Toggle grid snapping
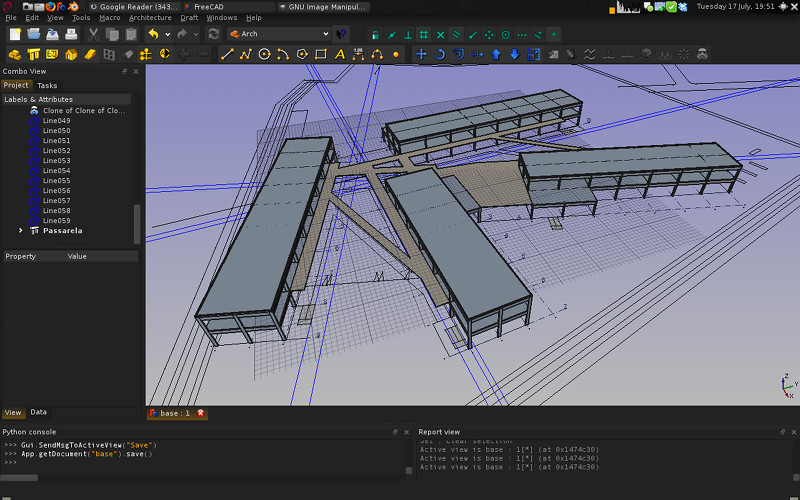 (x=423, y=35)
